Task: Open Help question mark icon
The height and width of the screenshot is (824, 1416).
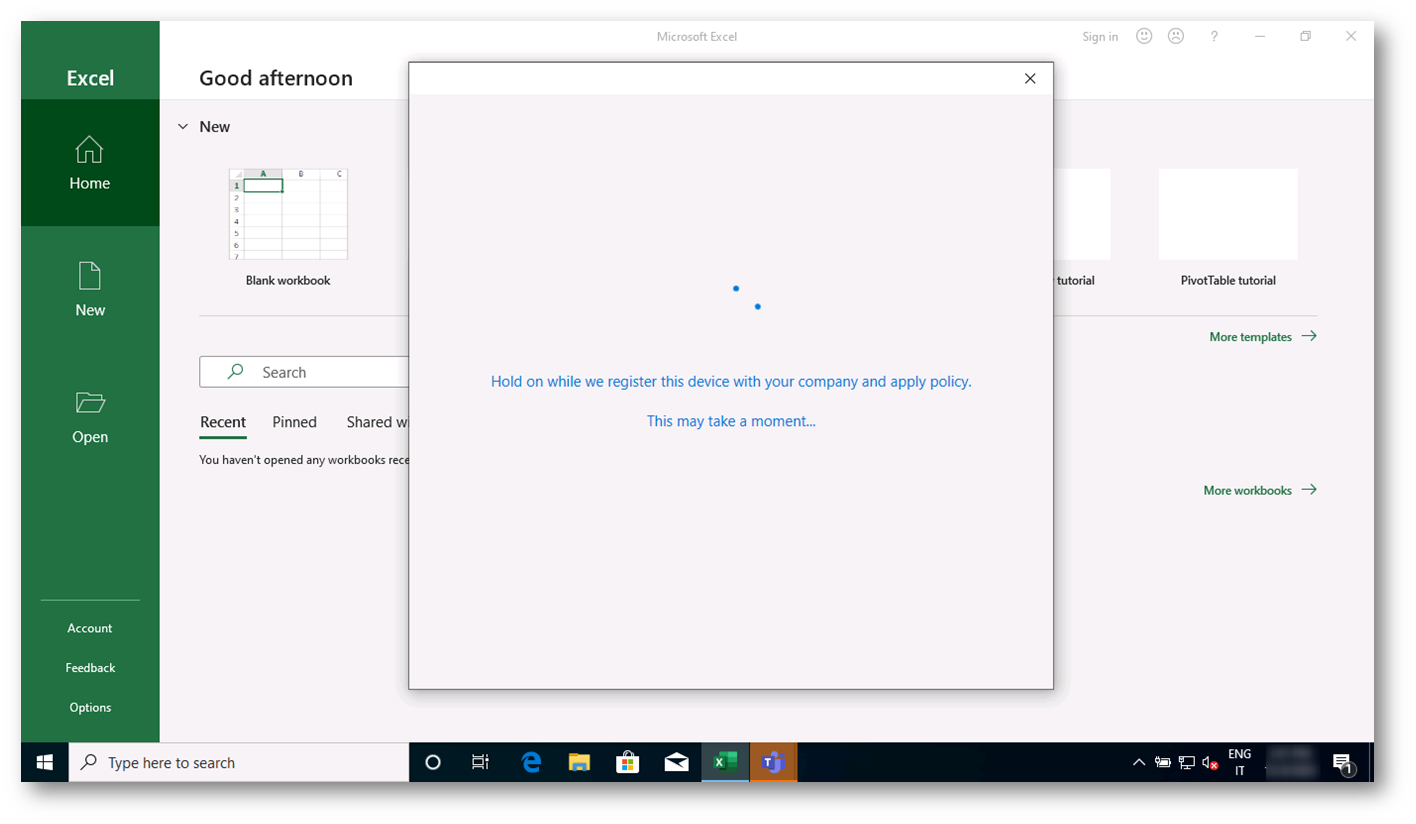Action: click(1214, 36)
